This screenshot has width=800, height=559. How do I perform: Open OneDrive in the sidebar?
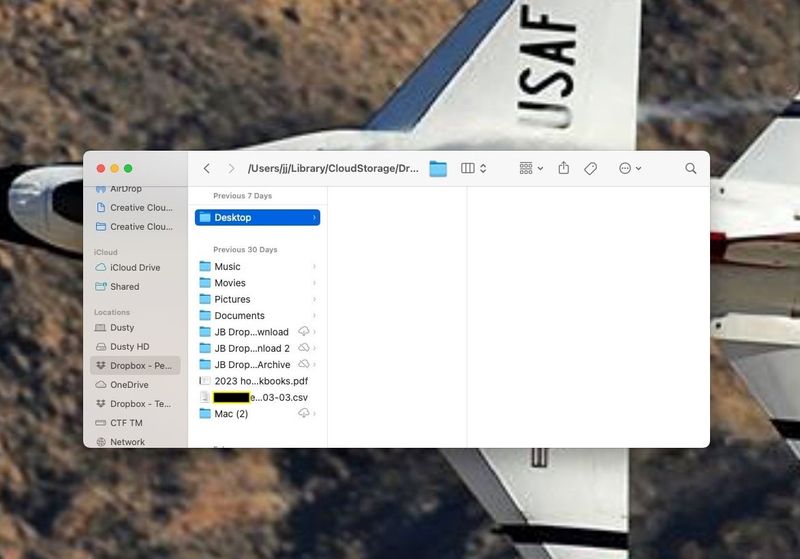tap(135, 385)
